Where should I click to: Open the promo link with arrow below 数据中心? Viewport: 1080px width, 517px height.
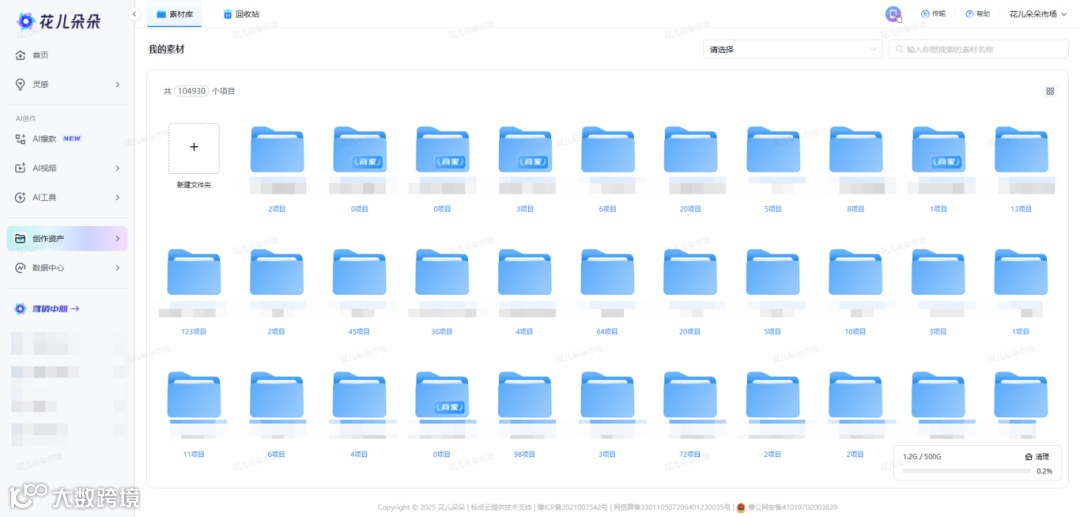[x=47, y=309]
